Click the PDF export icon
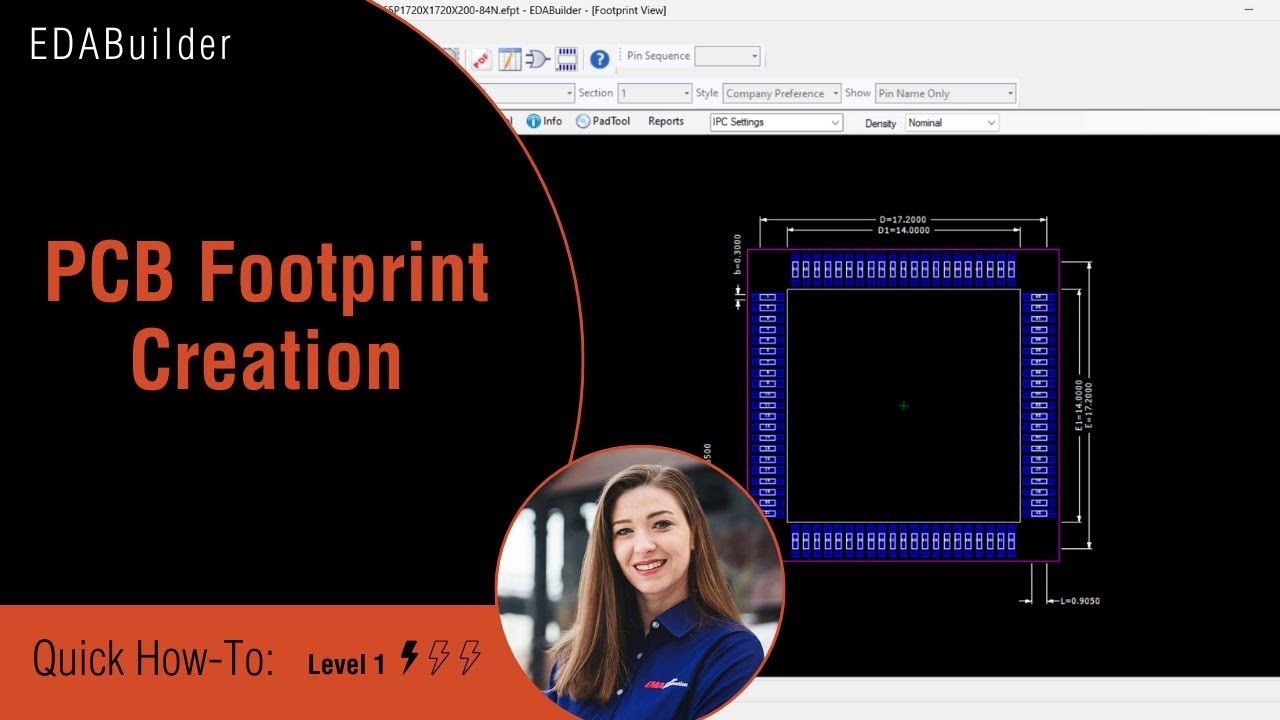This screenshot has height=720, width=1280. click(481, 59)
